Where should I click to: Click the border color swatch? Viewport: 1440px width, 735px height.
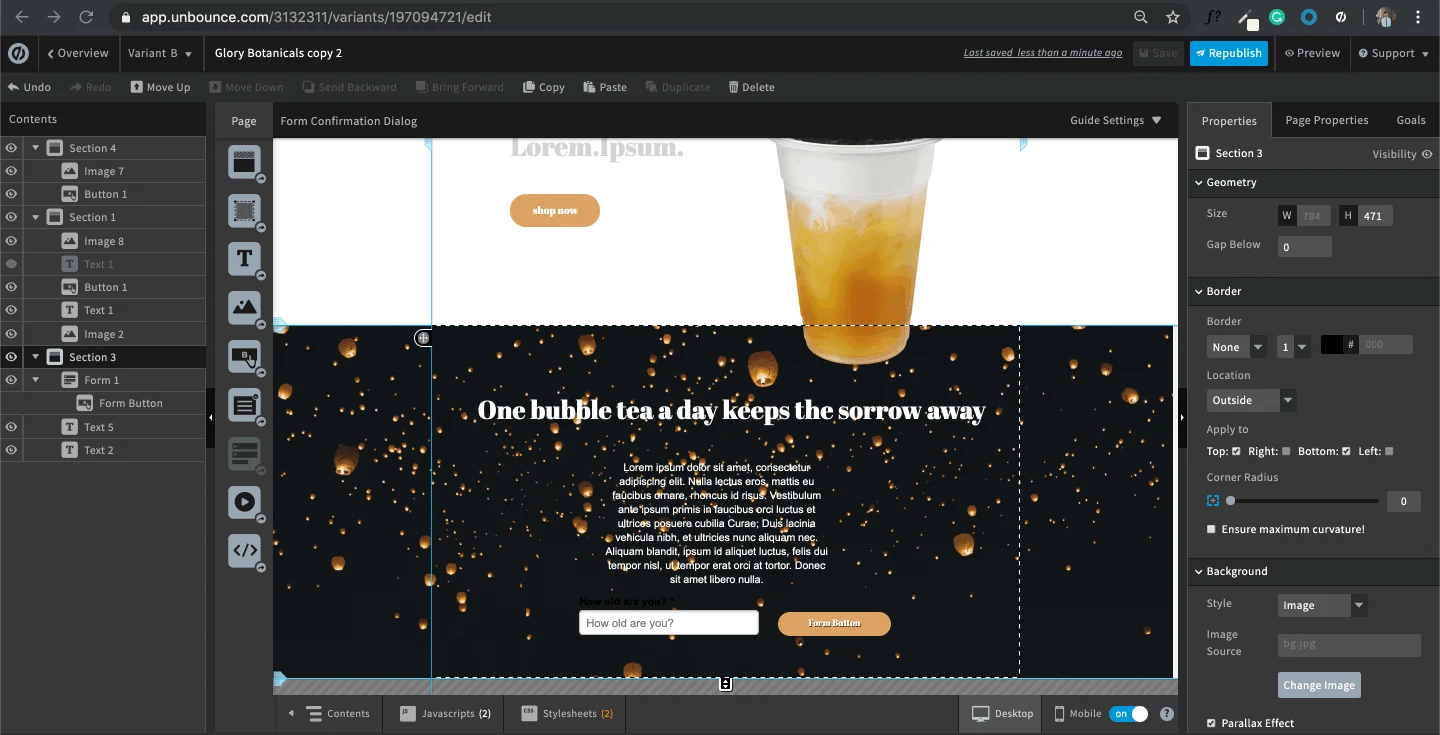point(1332,344)
